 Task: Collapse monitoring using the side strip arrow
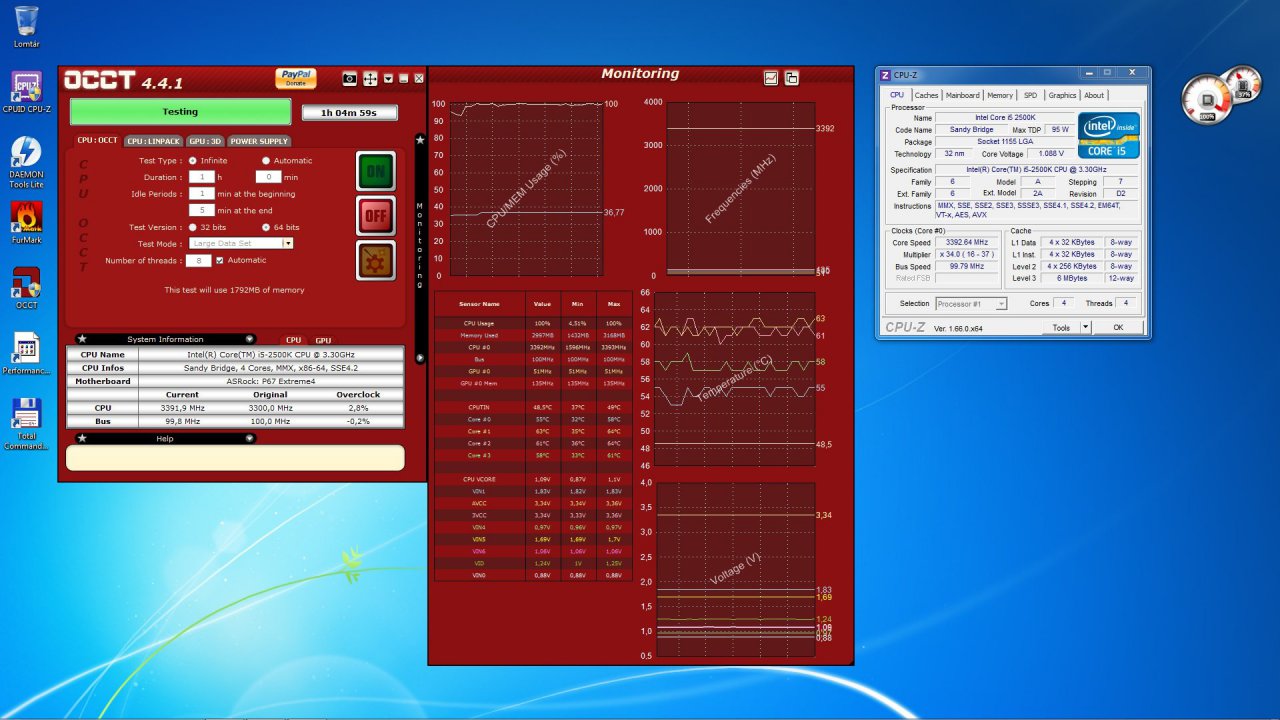420,357
